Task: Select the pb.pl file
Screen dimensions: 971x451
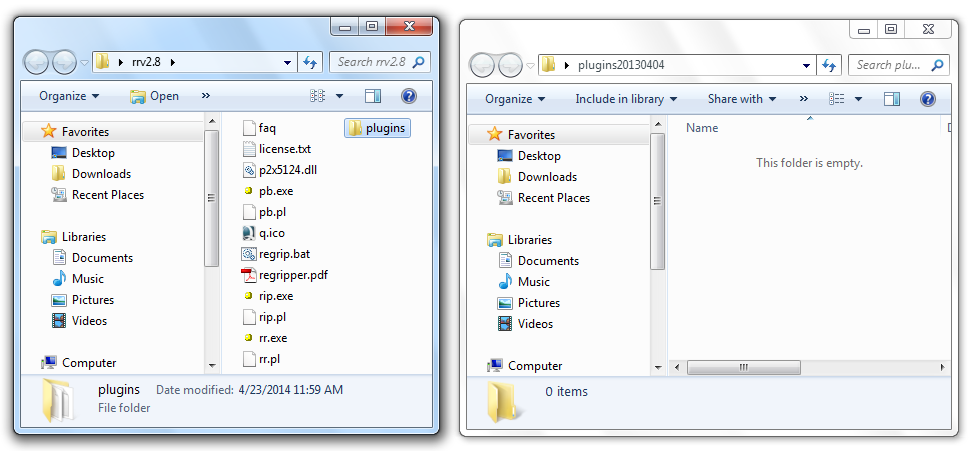Action: coord(265,212)
